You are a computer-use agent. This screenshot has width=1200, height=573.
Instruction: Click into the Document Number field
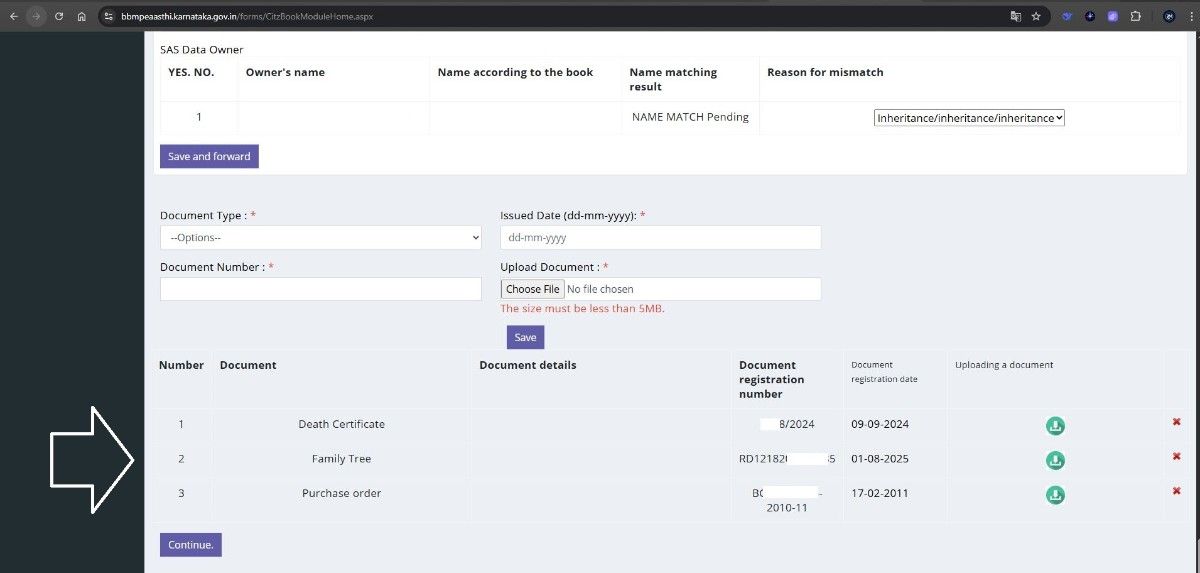click(x=321, y=289)
